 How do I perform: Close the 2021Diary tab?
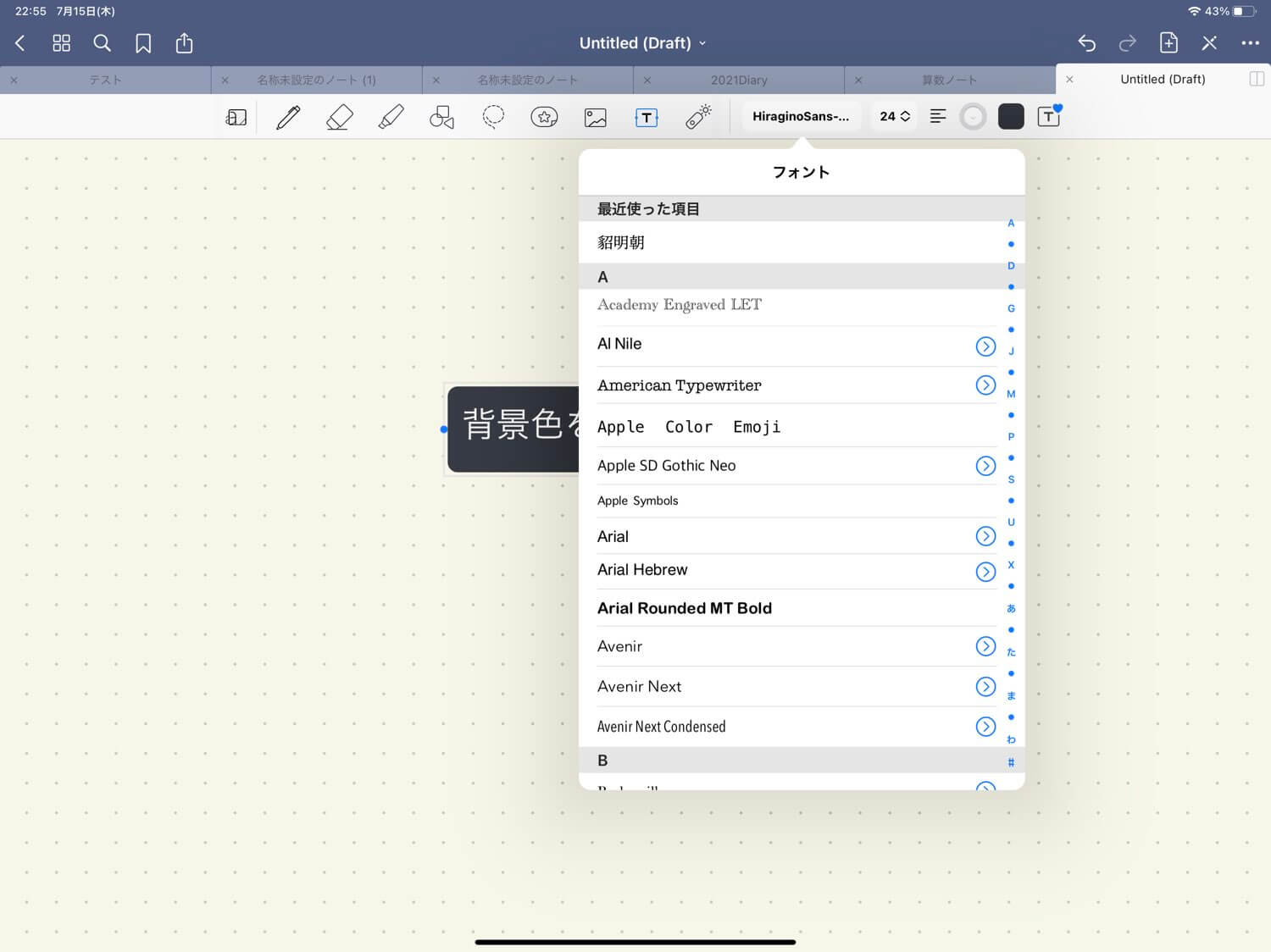pos(647,80)
